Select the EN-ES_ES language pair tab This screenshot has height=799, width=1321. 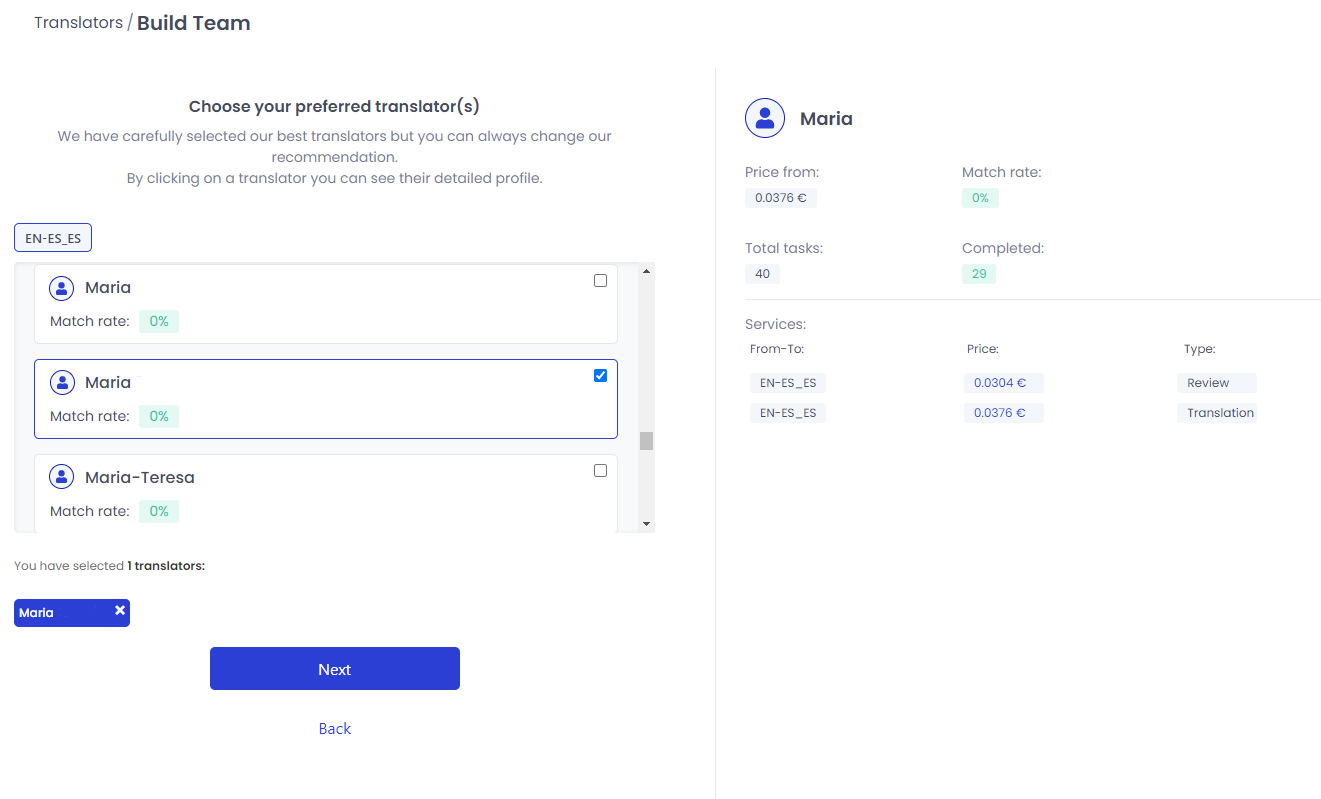tap(53, 239)
